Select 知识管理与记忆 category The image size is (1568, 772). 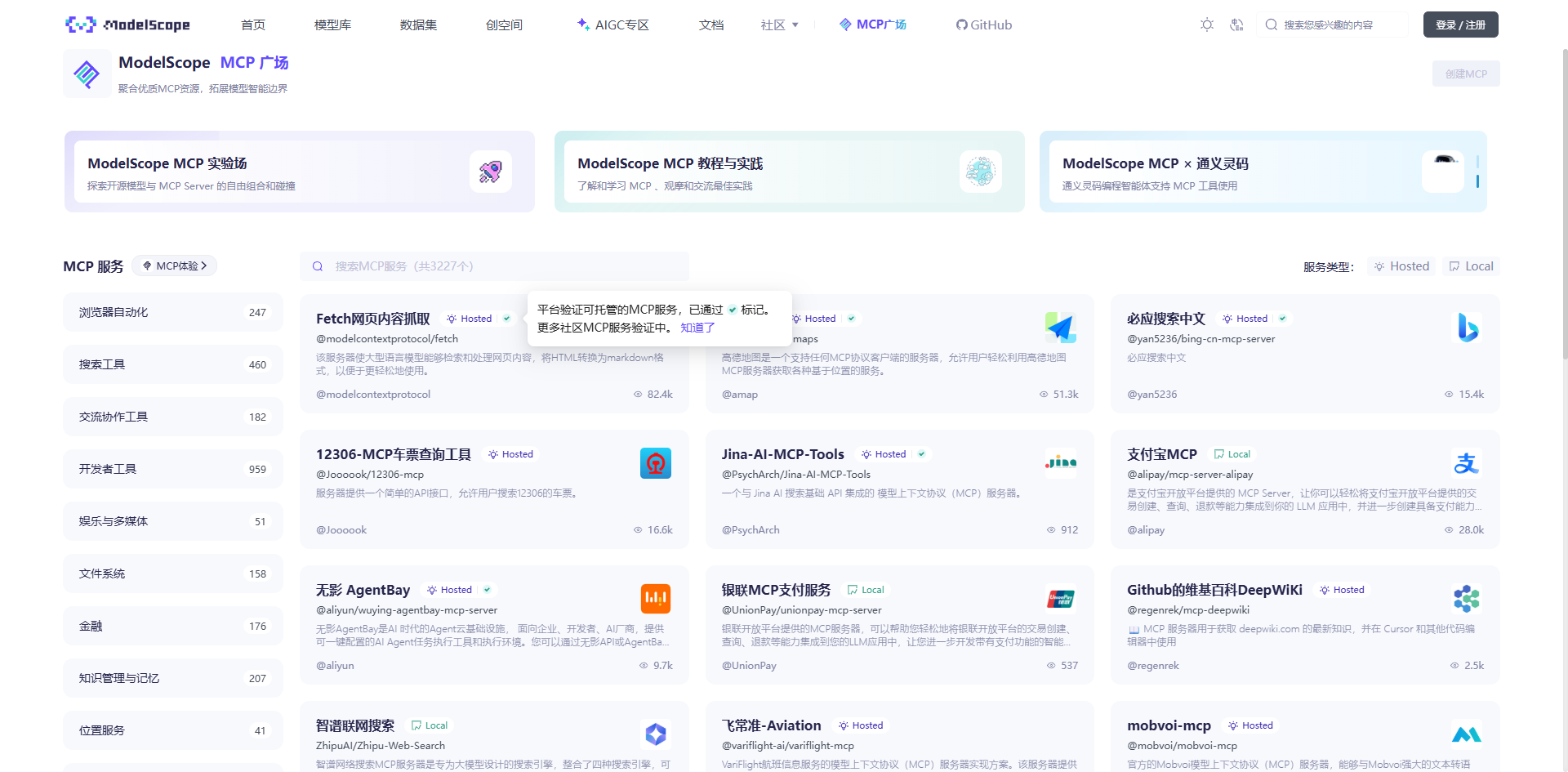(x=173, y=678)
